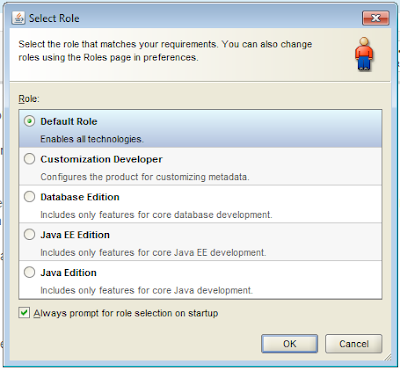Pick the Java Edition radio button
This screenshot has height=371, width=400.
click(29, 272)
